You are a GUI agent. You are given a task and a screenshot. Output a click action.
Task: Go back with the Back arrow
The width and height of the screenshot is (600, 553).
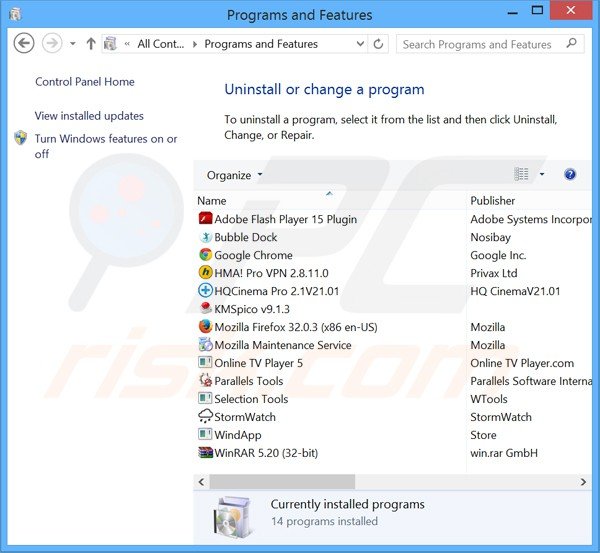click(24, 43)
